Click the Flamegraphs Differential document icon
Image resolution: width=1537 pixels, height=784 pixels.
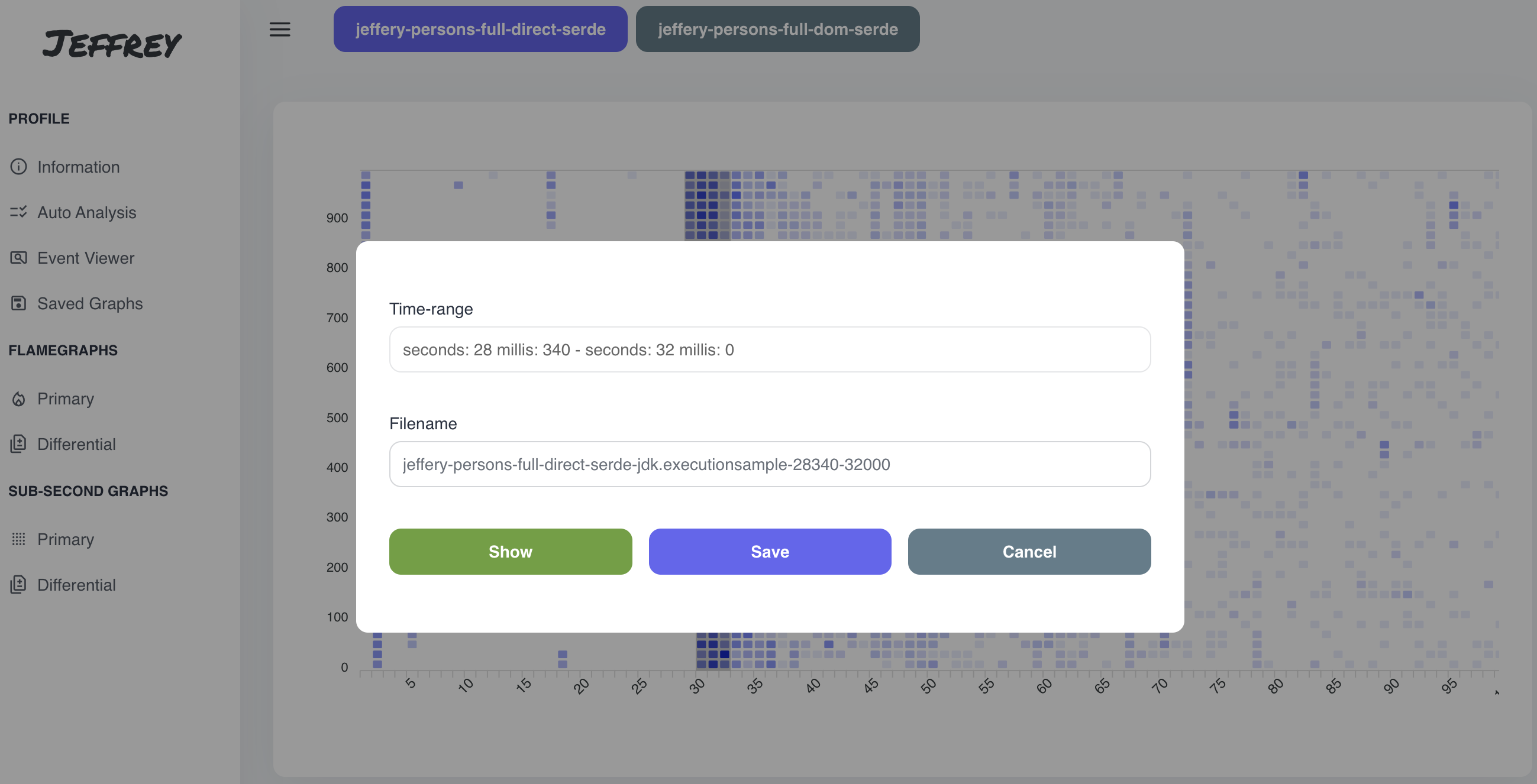pyautogui.click(x=18, y=443)
